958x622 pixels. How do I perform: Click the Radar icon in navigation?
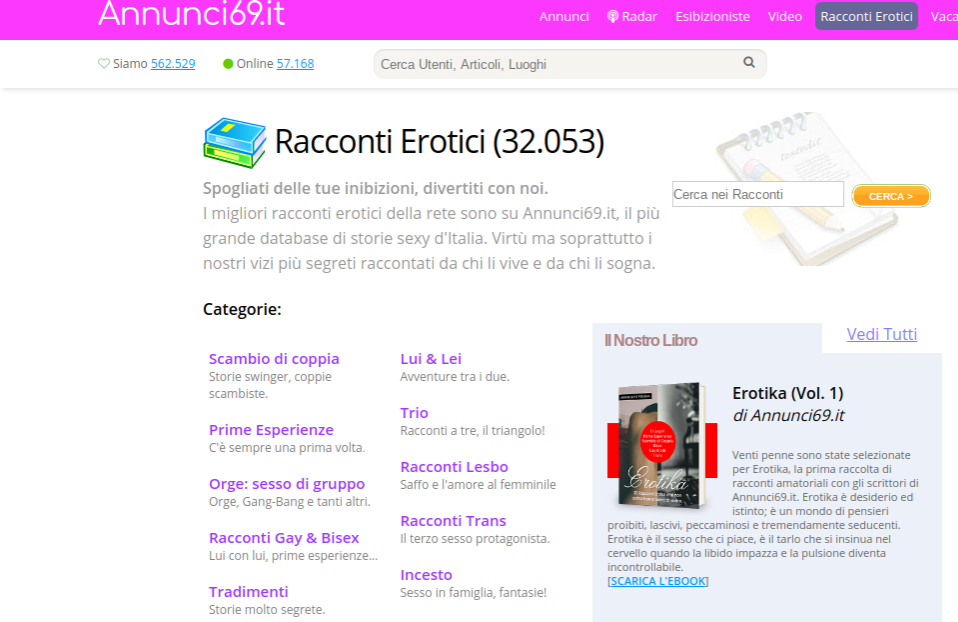pos(613,16)
